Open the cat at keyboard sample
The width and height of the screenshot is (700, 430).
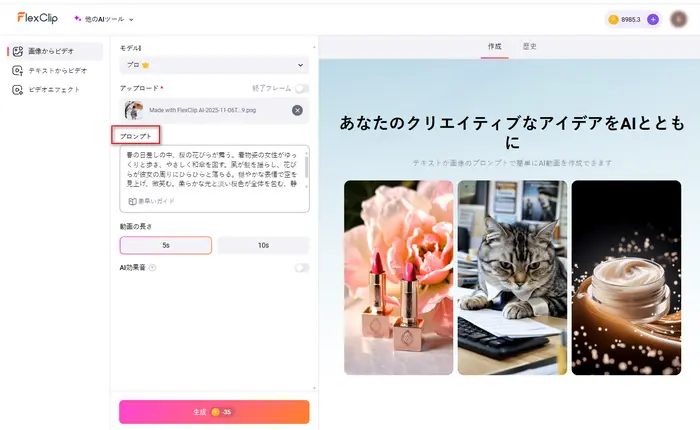[512, 278]
